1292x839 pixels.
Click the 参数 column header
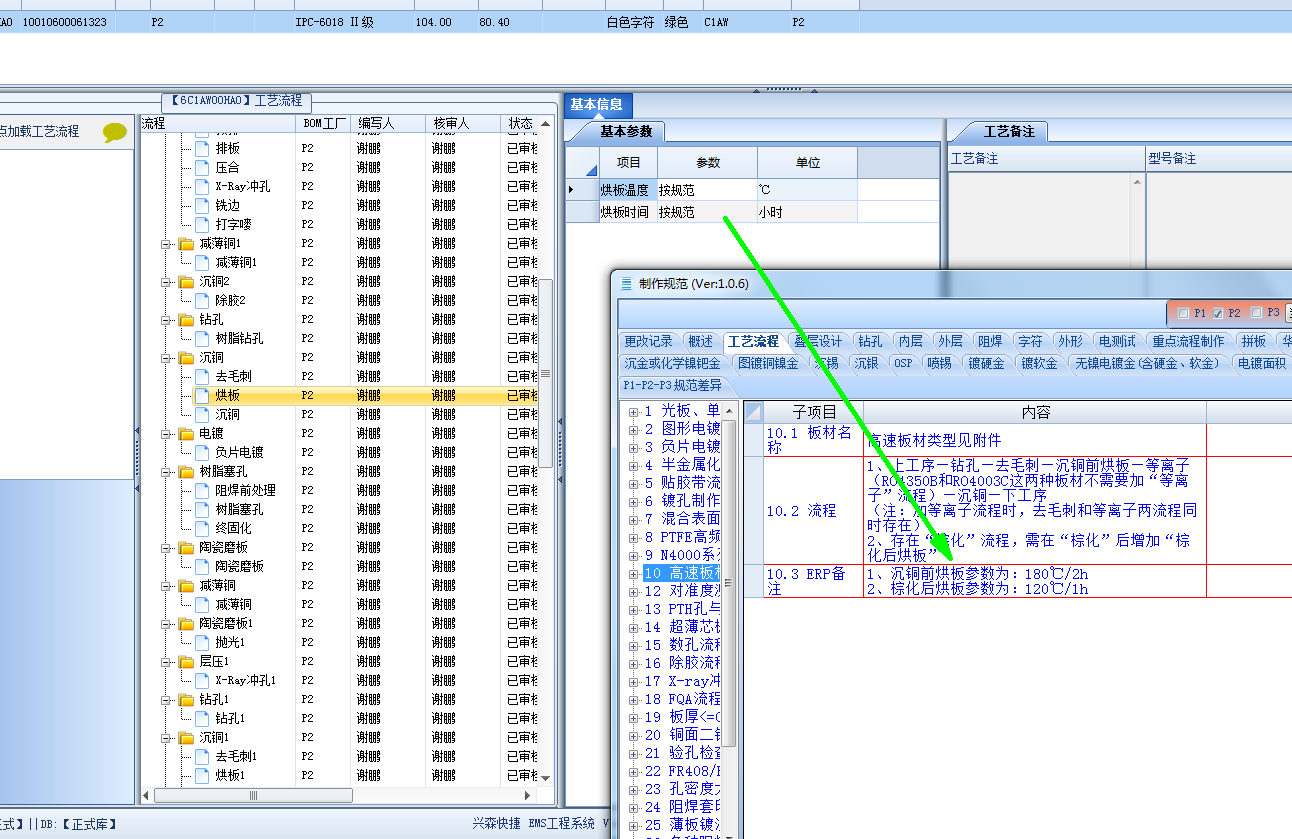tap(707, 162)
